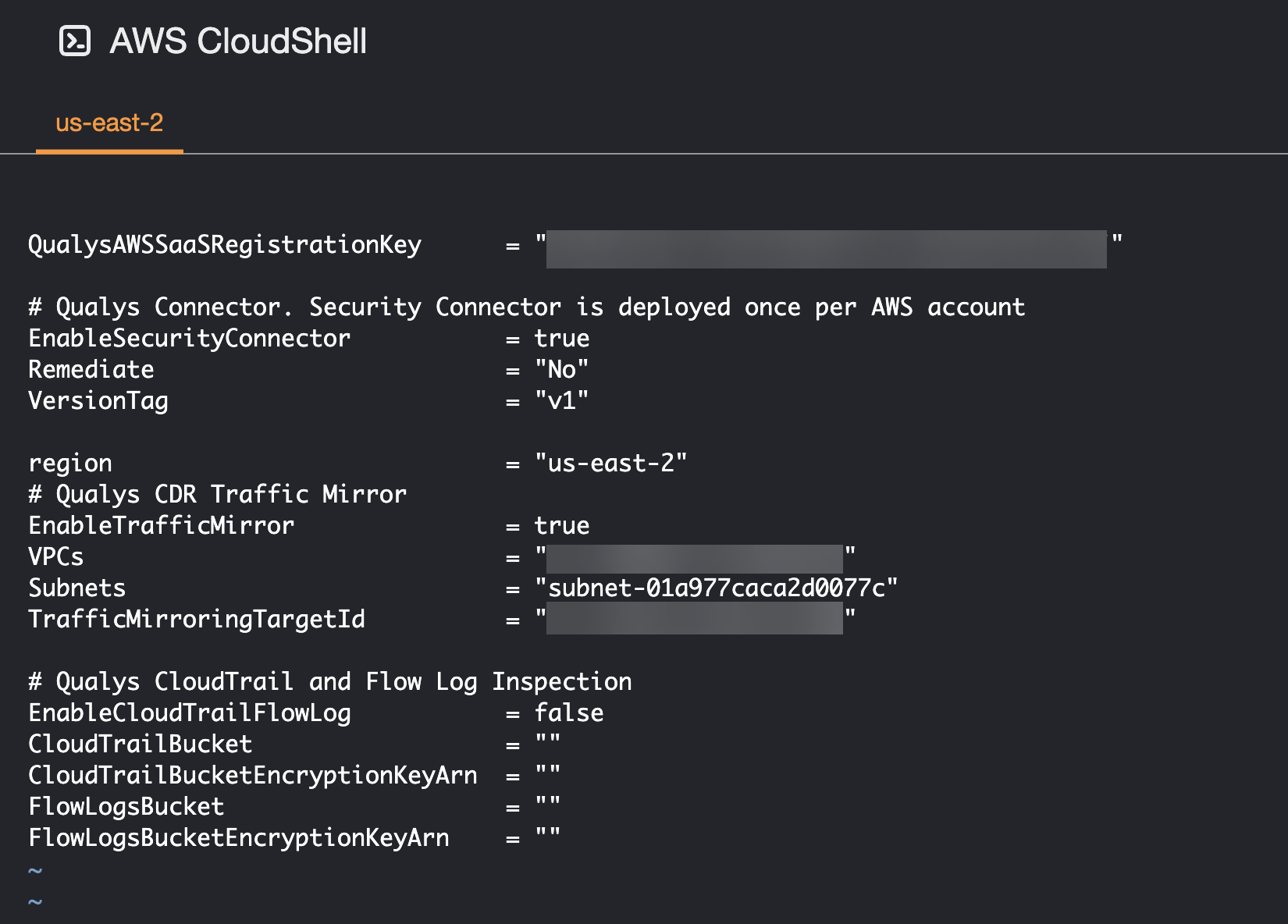
Task: Click the EnableSecurityConnector true value
Action: [x=562, y=339]
